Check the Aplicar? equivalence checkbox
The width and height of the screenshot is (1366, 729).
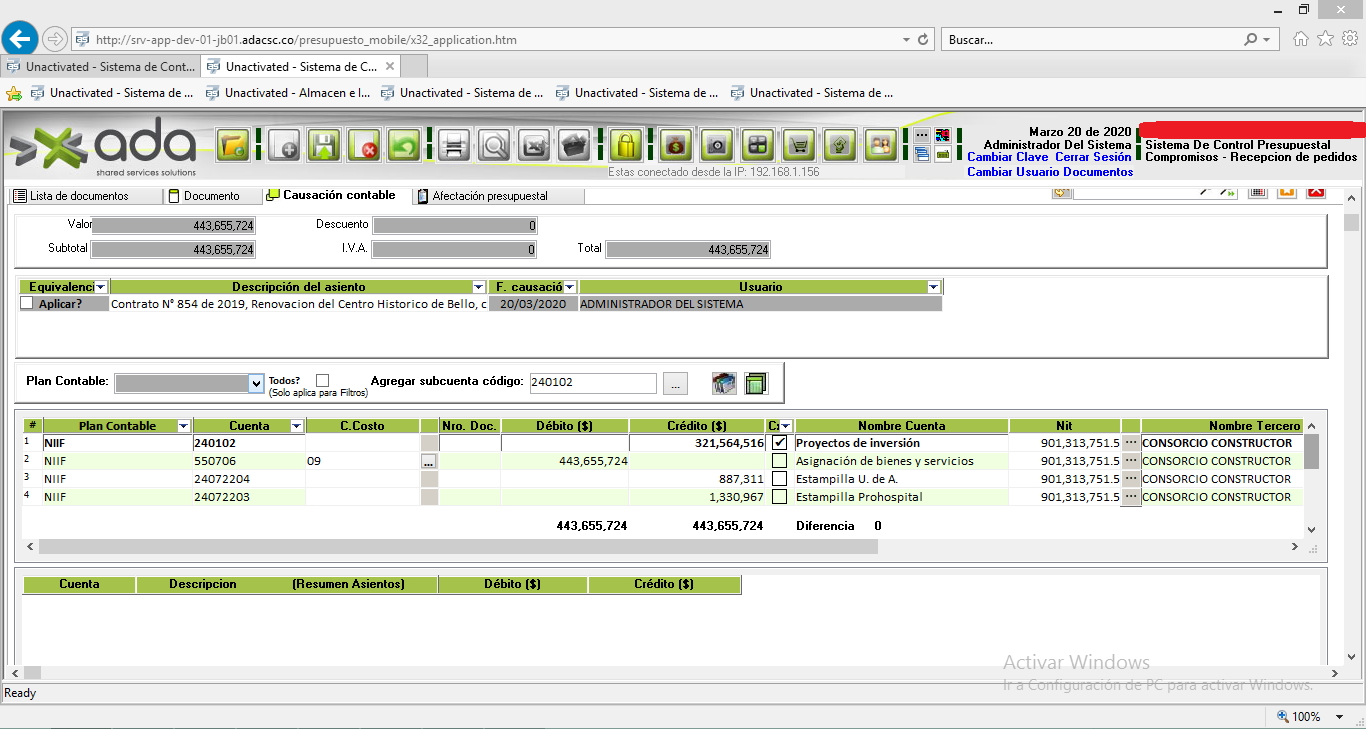tap(27, 304)
